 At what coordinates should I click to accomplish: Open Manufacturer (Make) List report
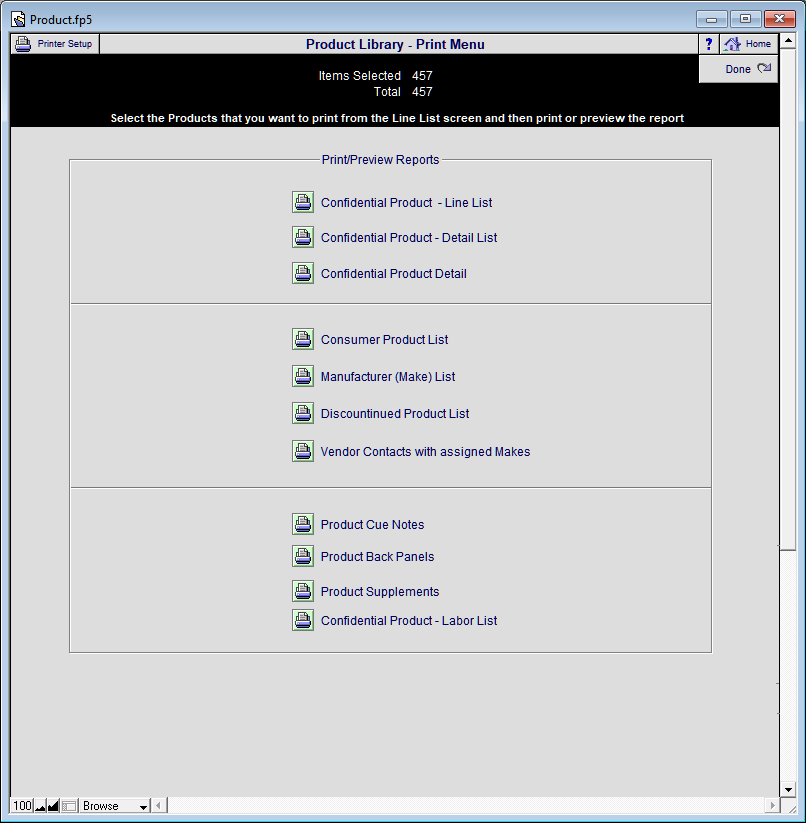pos(388,377)
